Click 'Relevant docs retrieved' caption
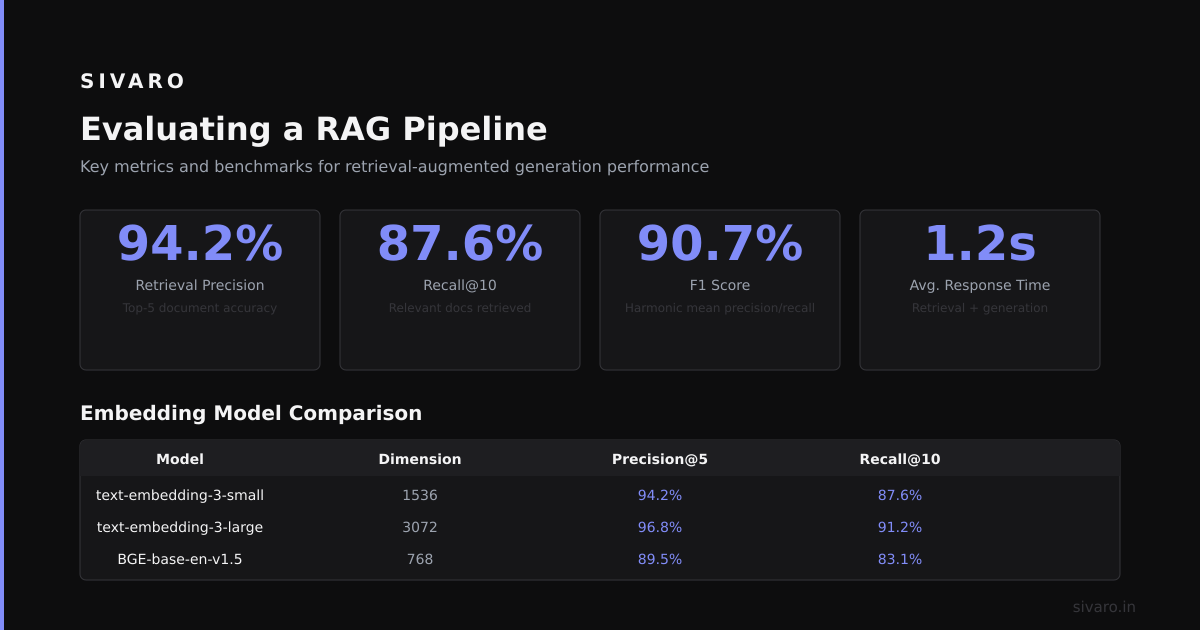 [460, 308]
